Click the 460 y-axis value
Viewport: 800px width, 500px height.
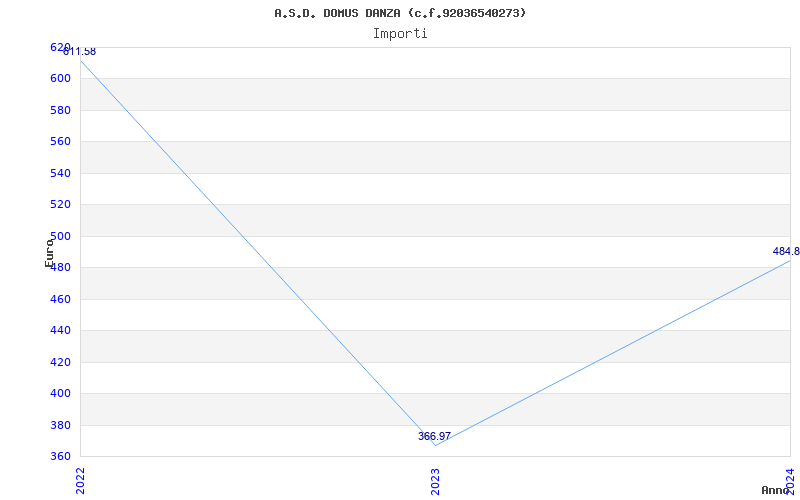tap(60, 299)
